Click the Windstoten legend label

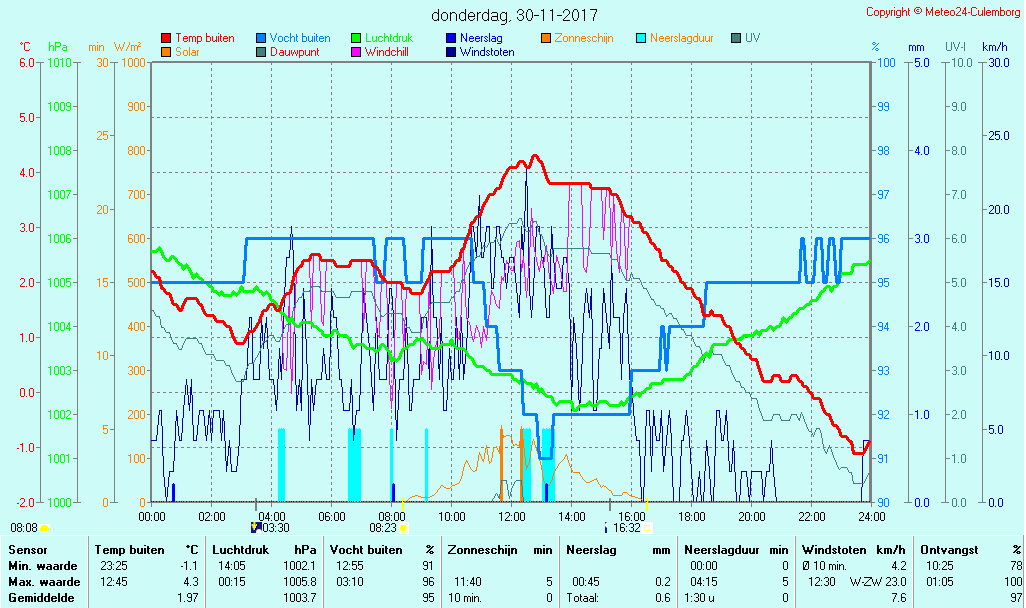[x=487, y=52]
